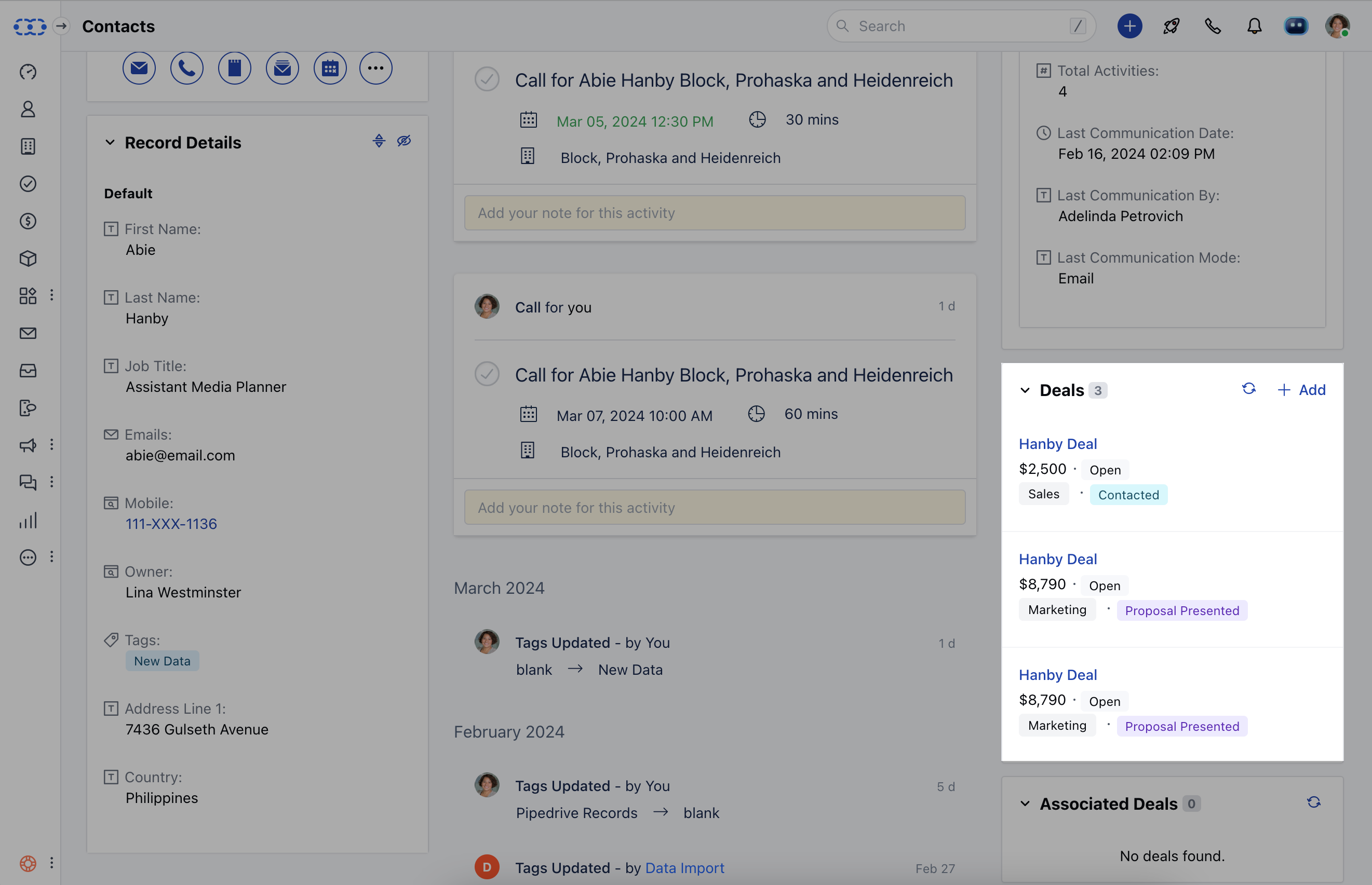This screenshot has width=1372, height=885.
Task: Open Deals dollar icon in sidebar
Action: point(28,221)
